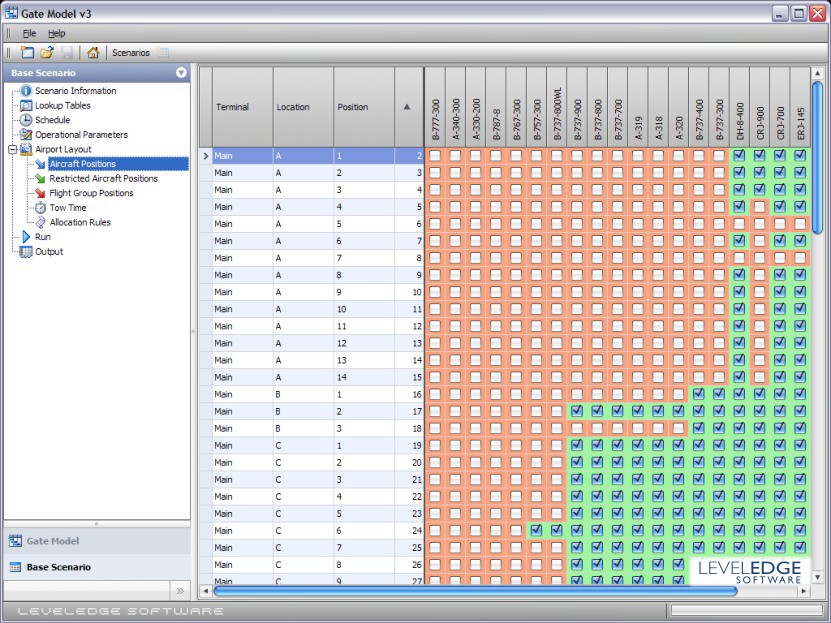The height and width of the screenshot is (623, 831).
Task: Click the New scenario toolbar icon
Action: click(27, 52)
